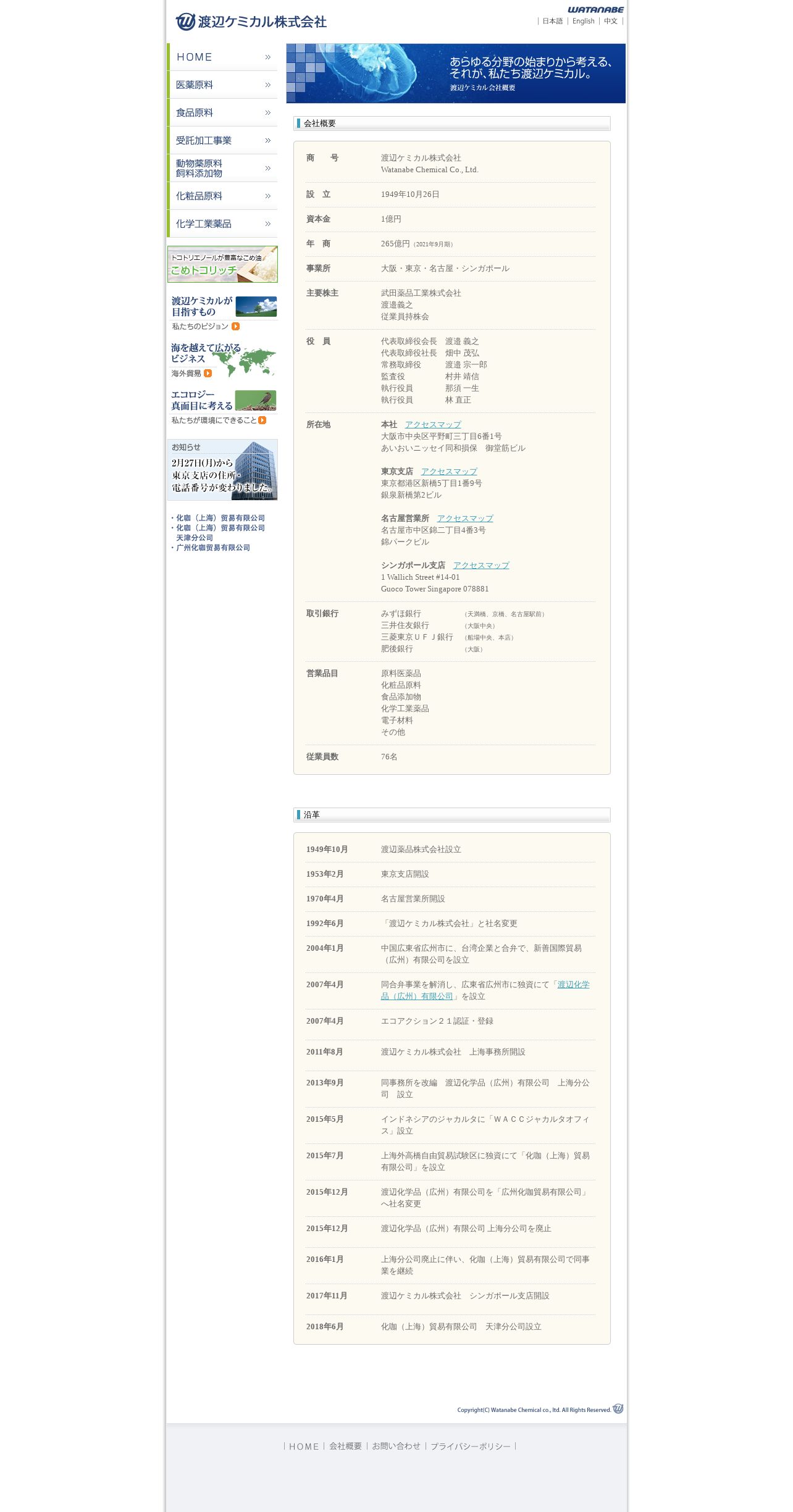Screen dimensions: 793x1512
Task: Open the 名古屋営業所 アクセスマップ link
Action: [465, 519]
